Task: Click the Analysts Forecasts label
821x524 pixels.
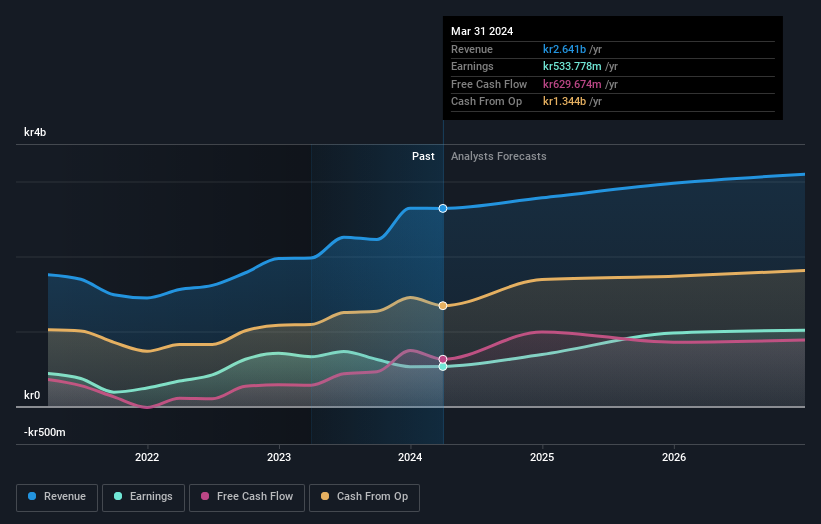Action: coord(498,157)
